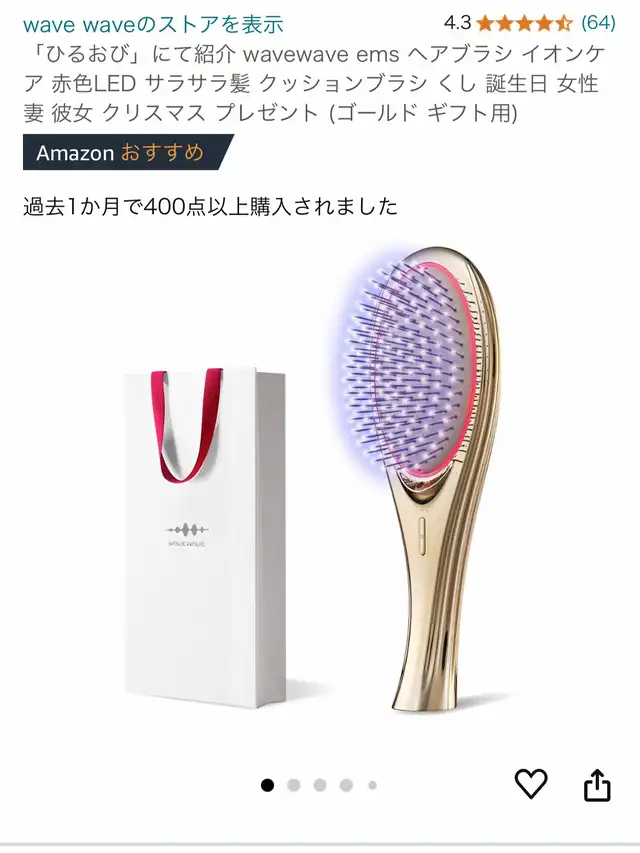Screen dimensions: 640x853
Task: Go to the fourth image dot
Action: click(x=346, y=785)
